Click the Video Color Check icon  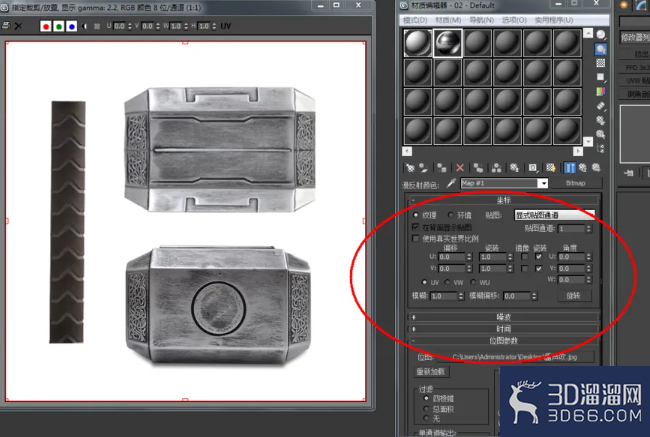coord(601,91)
